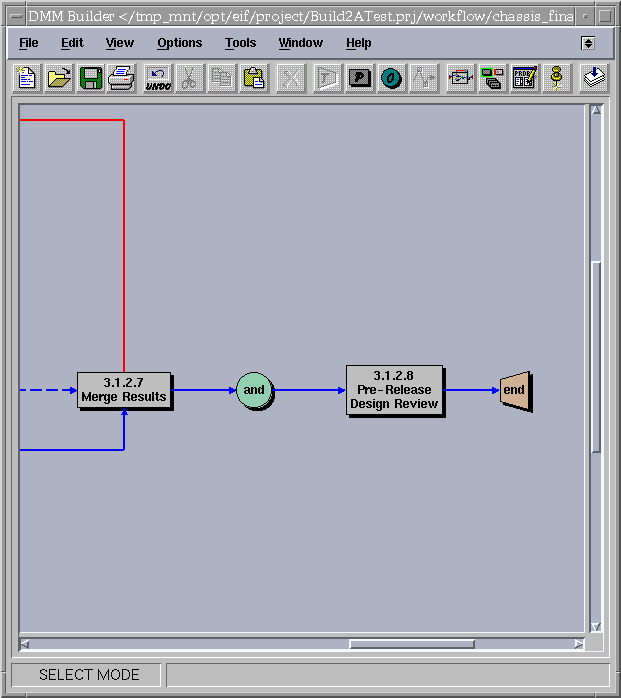
Task: Open the Options menu
Action: [179, 43]
